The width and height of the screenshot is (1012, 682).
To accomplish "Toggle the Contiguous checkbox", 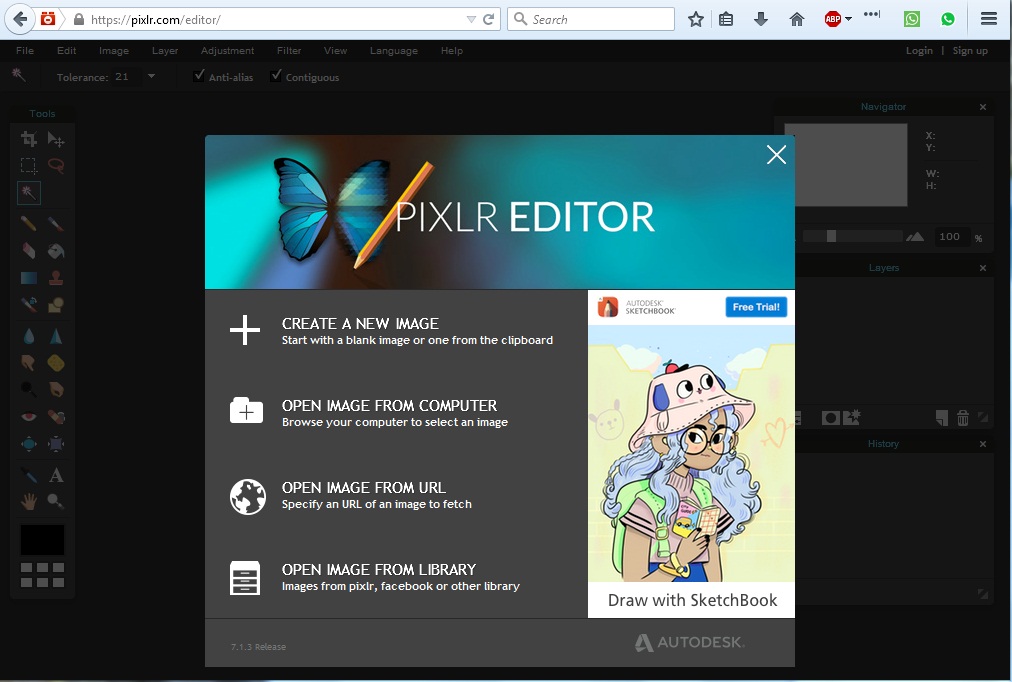I will [276, 75].
